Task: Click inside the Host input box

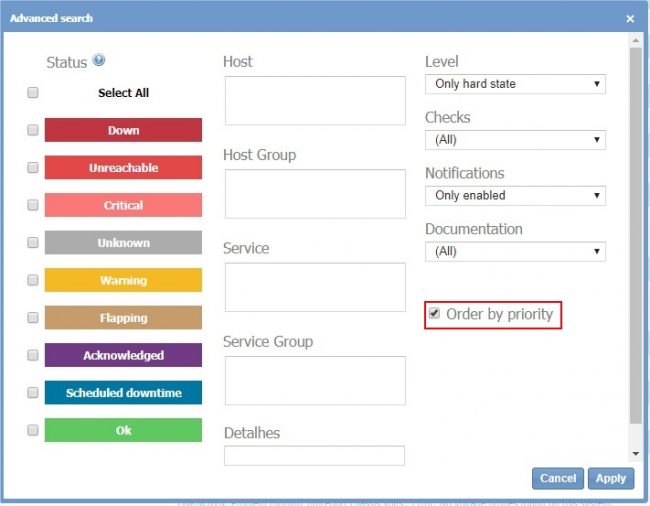Action: (x=315, y=101)
